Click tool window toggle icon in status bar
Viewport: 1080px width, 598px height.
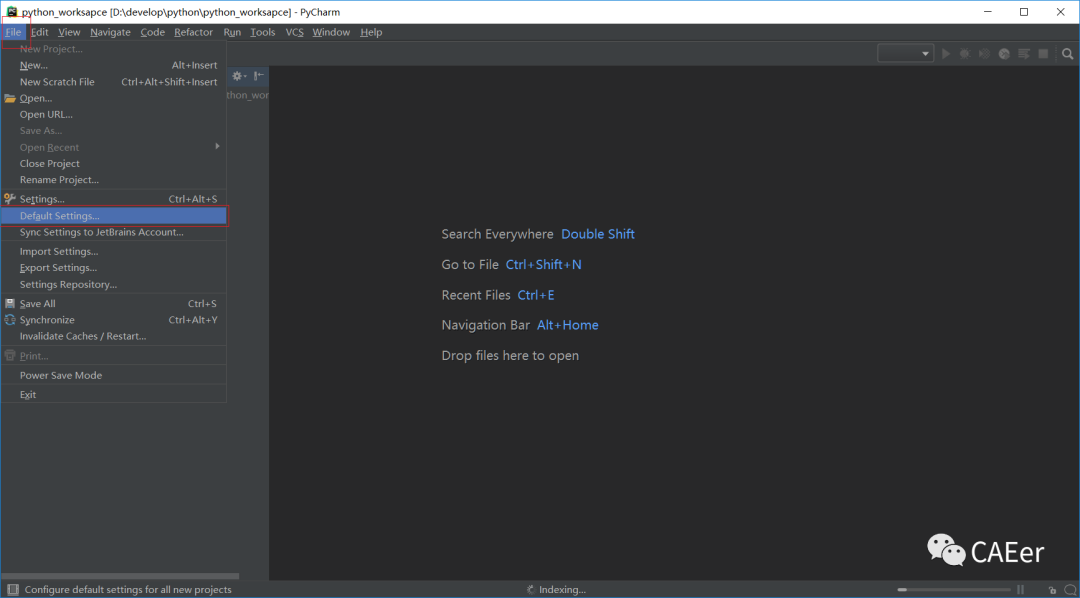[x=12, y=590]
